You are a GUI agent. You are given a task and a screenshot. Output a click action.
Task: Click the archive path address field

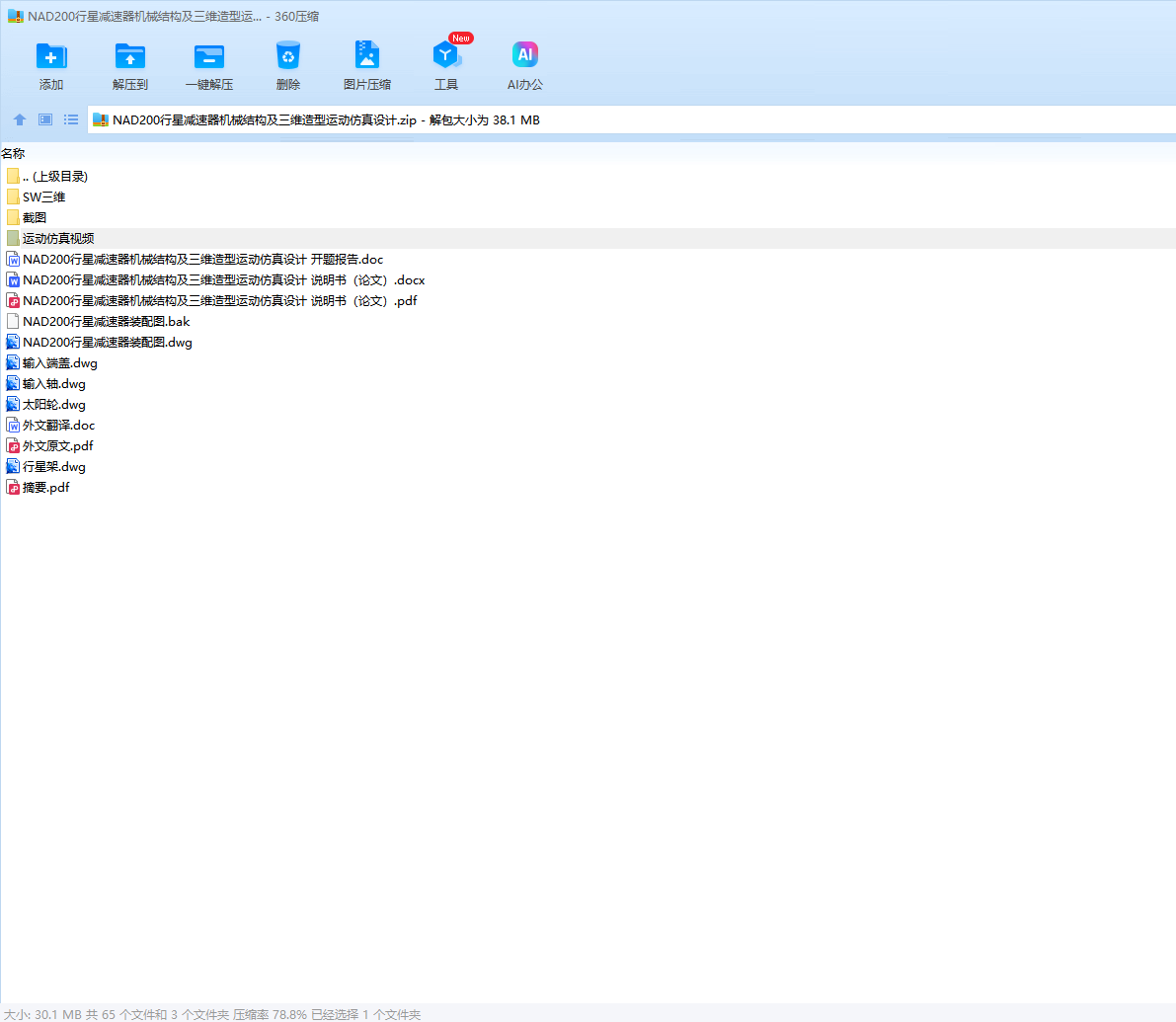(x=632, y=119)
